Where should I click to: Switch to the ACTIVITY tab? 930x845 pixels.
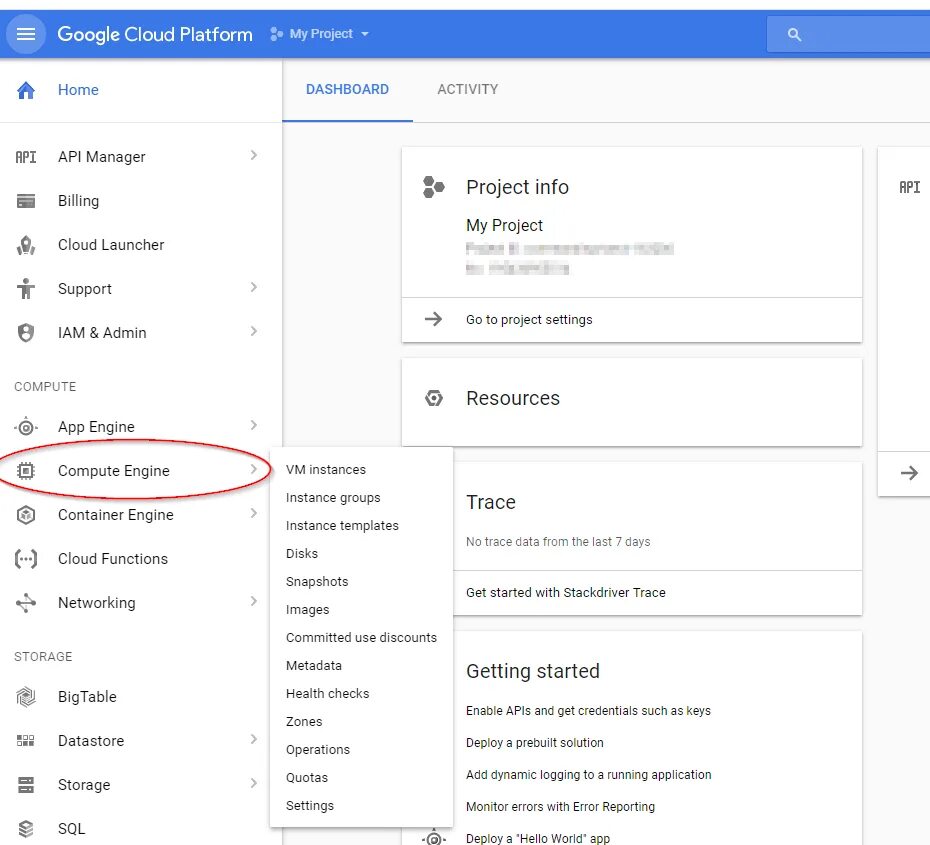468,90
